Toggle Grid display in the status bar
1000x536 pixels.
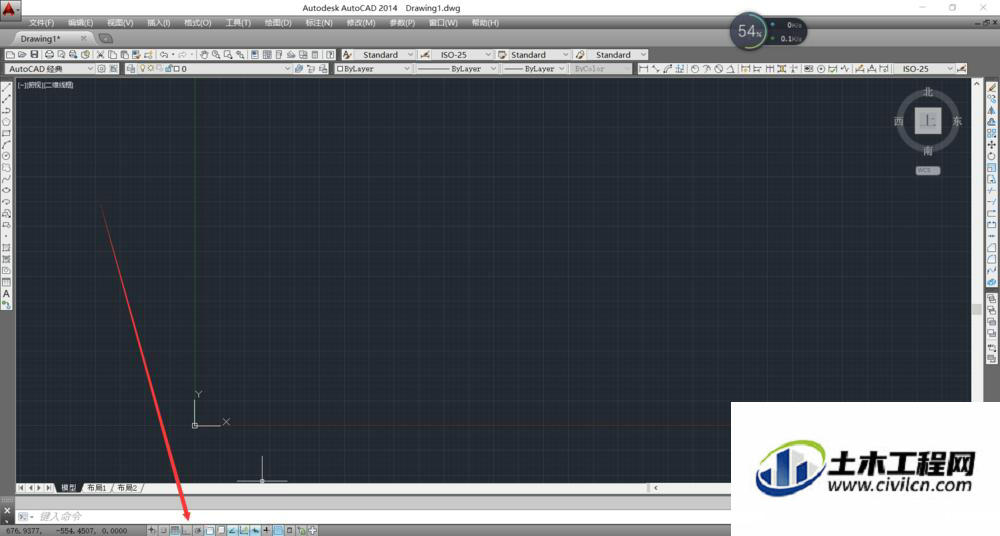tap(175, 530)
